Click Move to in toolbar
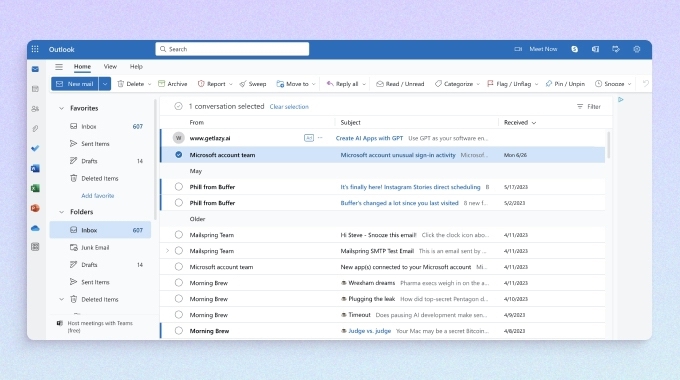680x380 pixels. click(x=293, y=84)
